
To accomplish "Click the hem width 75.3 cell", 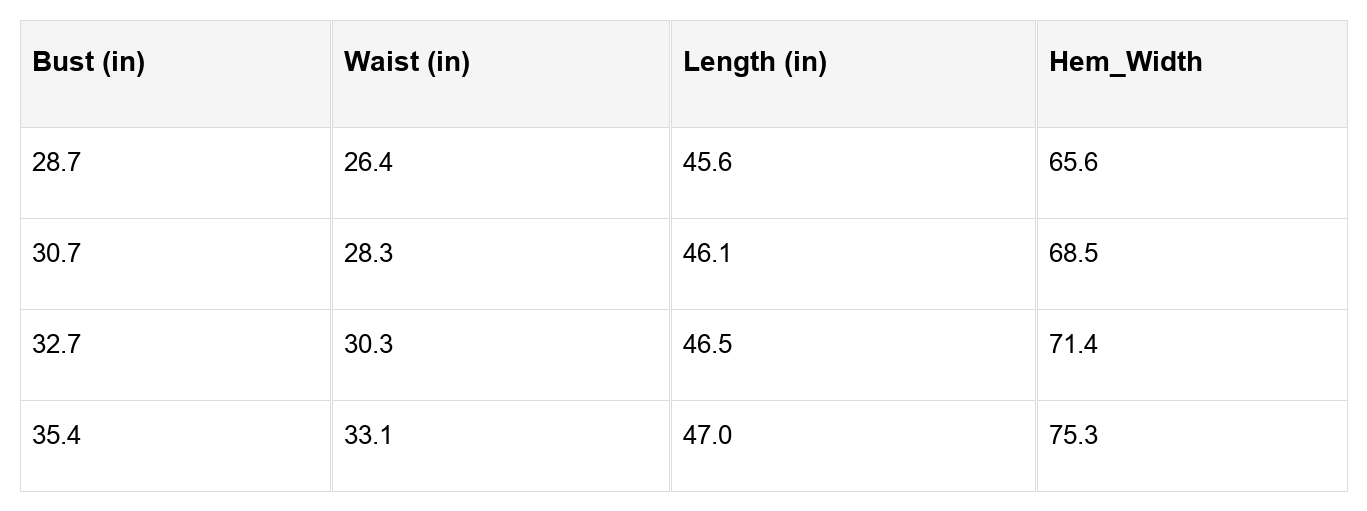I will (1073, 436).
